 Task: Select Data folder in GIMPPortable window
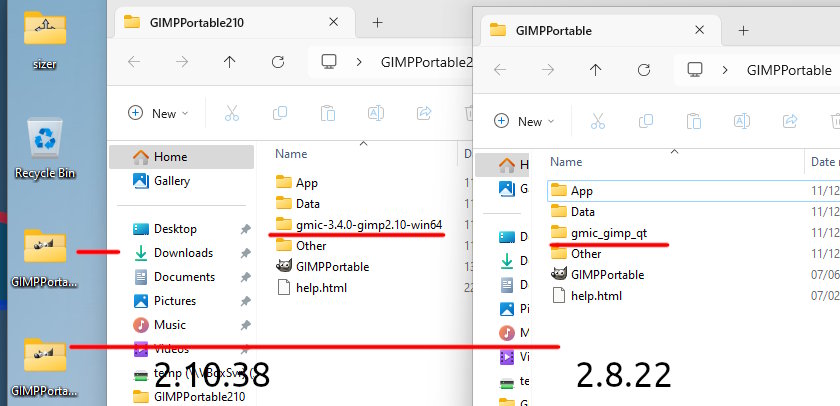click(x=573, y=212)
